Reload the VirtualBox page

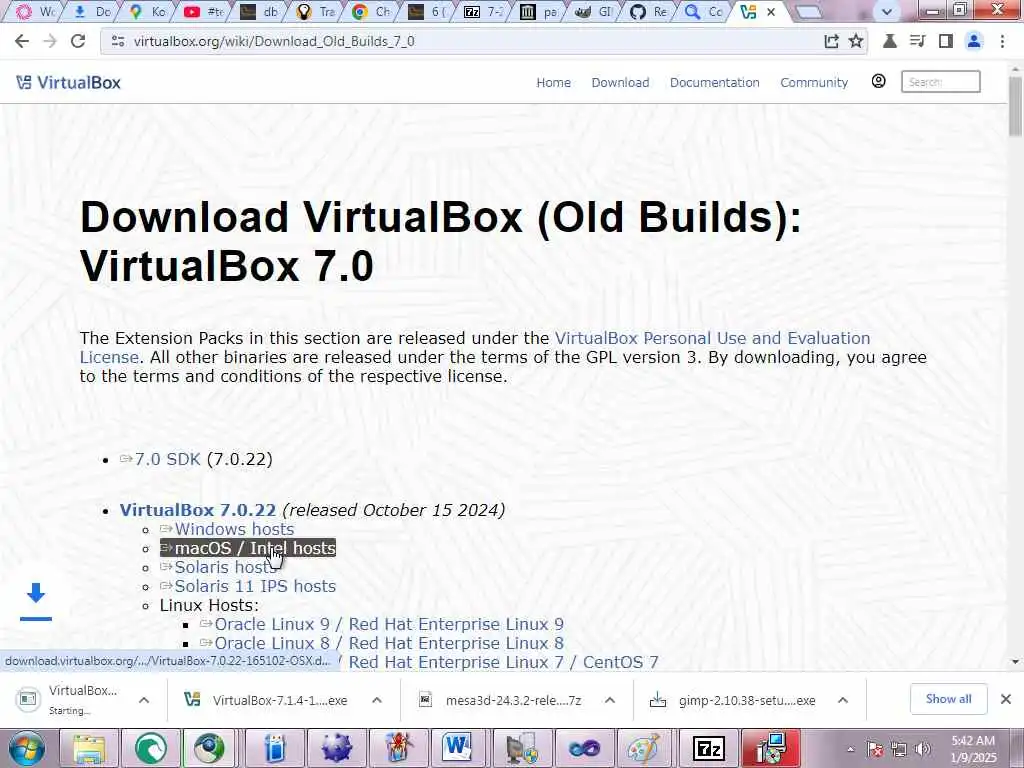[78, 41]
